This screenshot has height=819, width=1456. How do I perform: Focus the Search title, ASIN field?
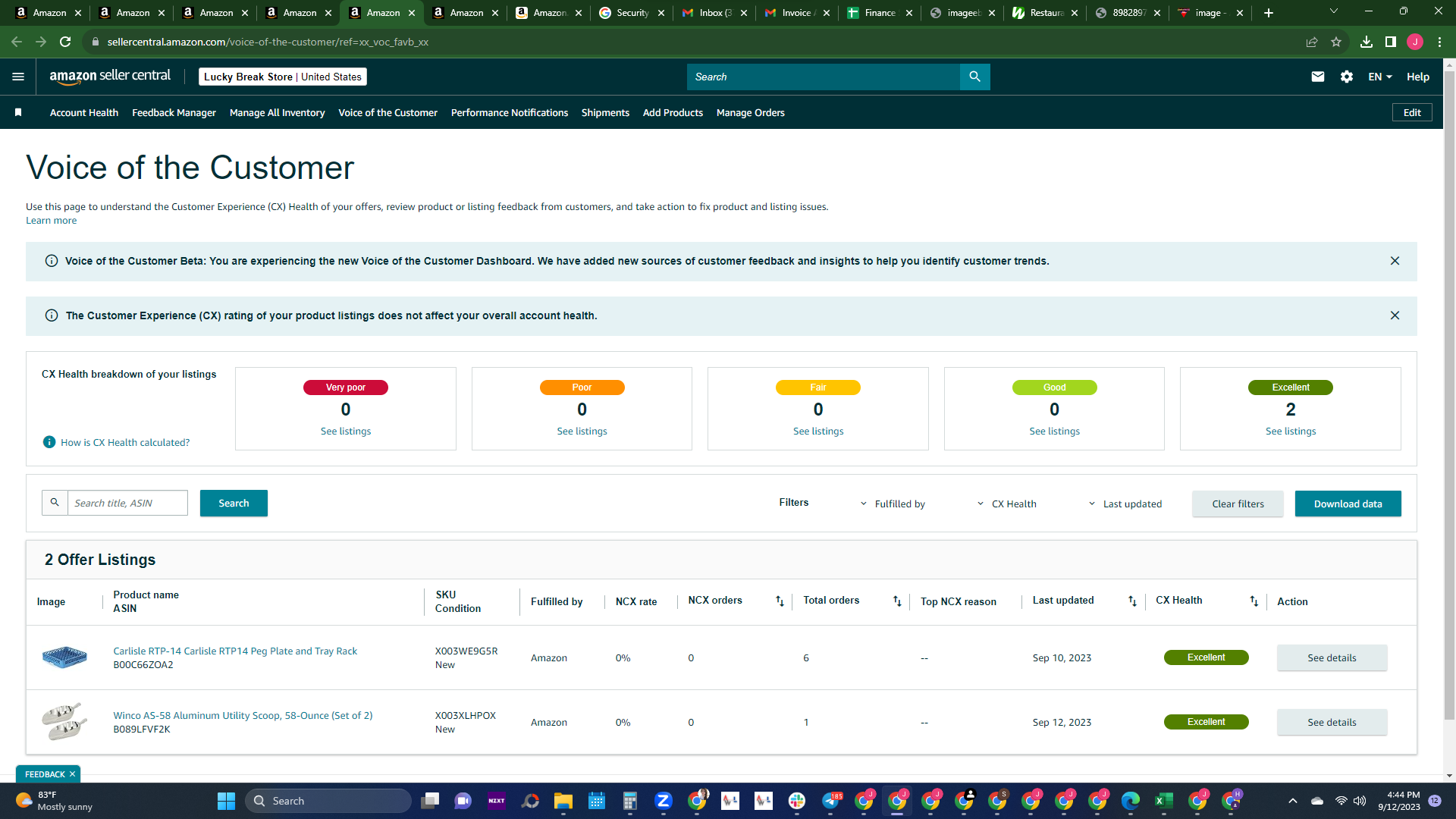[127, 503]
